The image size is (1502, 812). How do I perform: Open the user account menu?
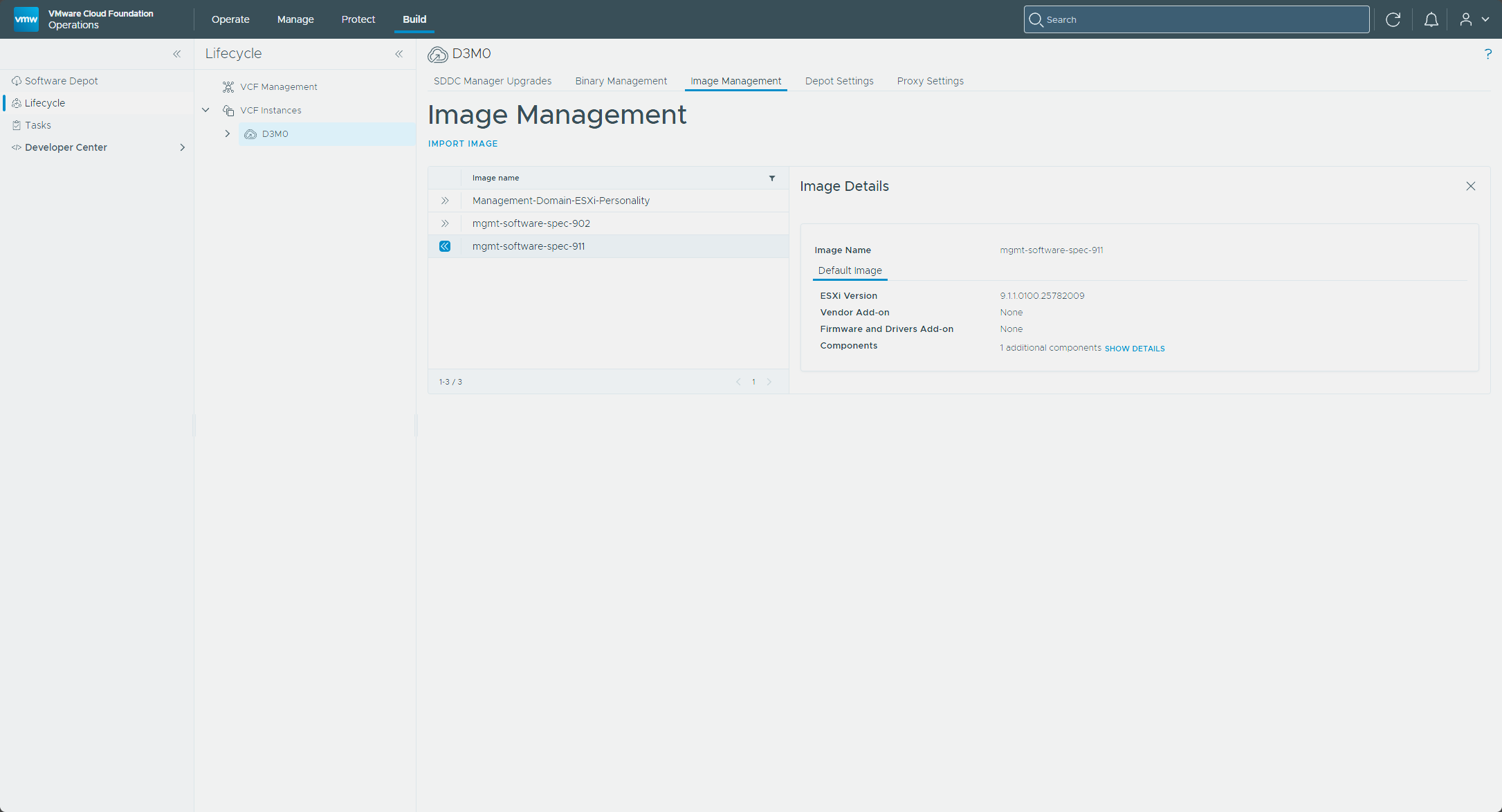point(1474,19)
